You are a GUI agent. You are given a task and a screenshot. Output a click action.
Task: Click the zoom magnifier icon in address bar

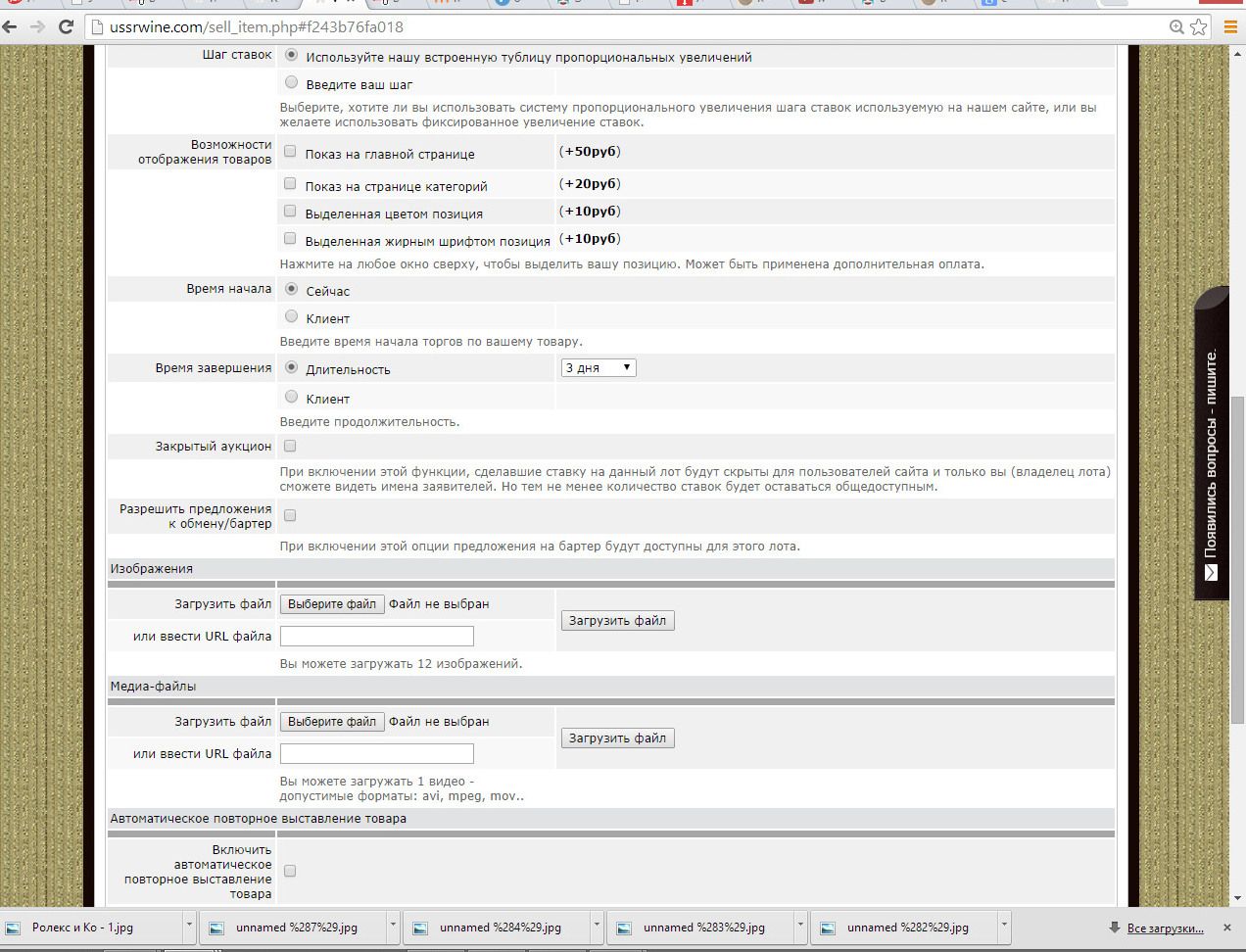pos(1176,27)
